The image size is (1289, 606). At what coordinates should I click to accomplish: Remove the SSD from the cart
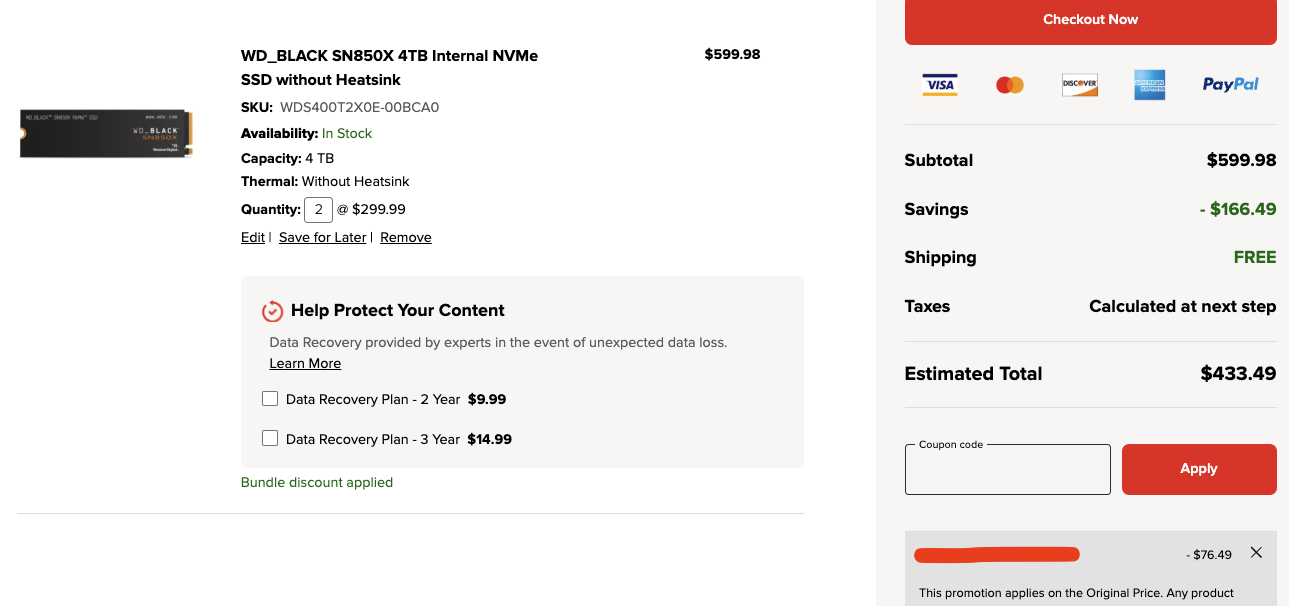pos(406,237)
